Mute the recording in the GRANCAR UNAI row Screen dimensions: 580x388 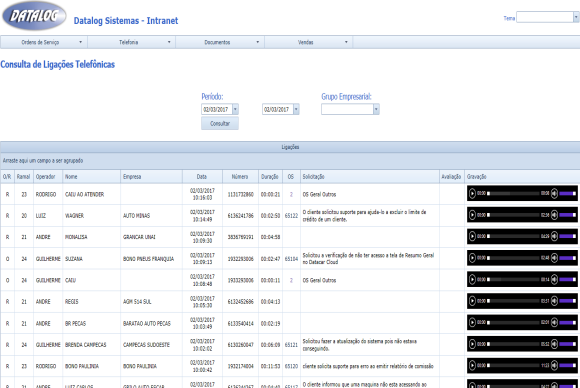[x=554, y=236]
